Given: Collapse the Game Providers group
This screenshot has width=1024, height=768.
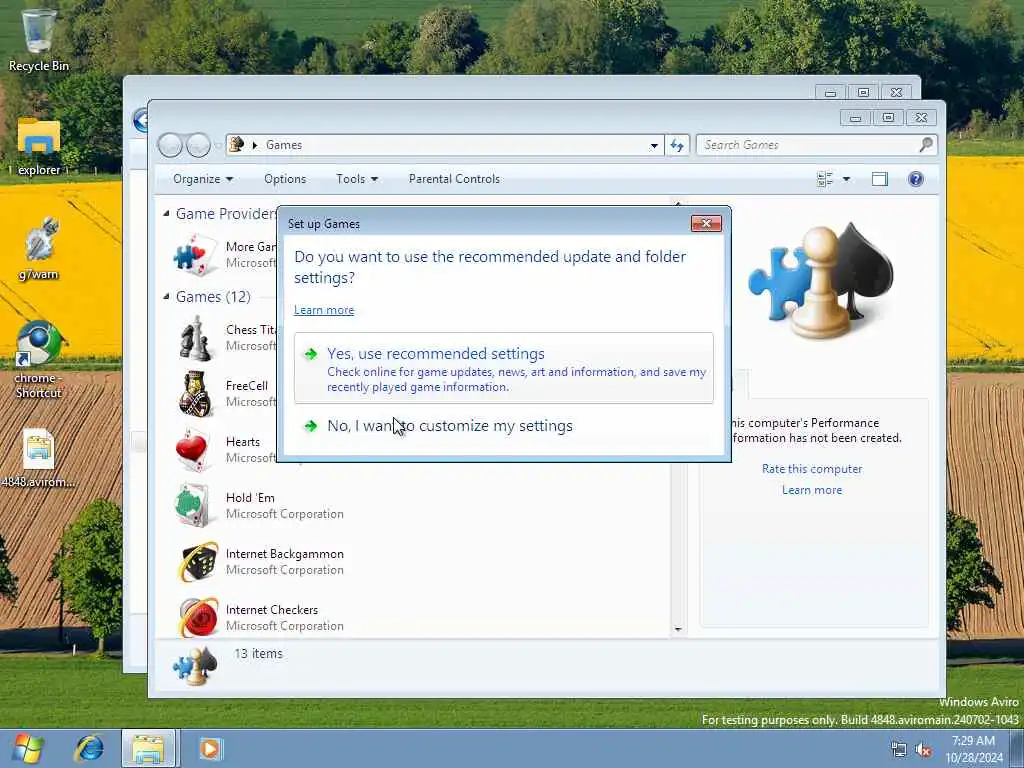Looking at the screenshot, I should pos(166,213).
